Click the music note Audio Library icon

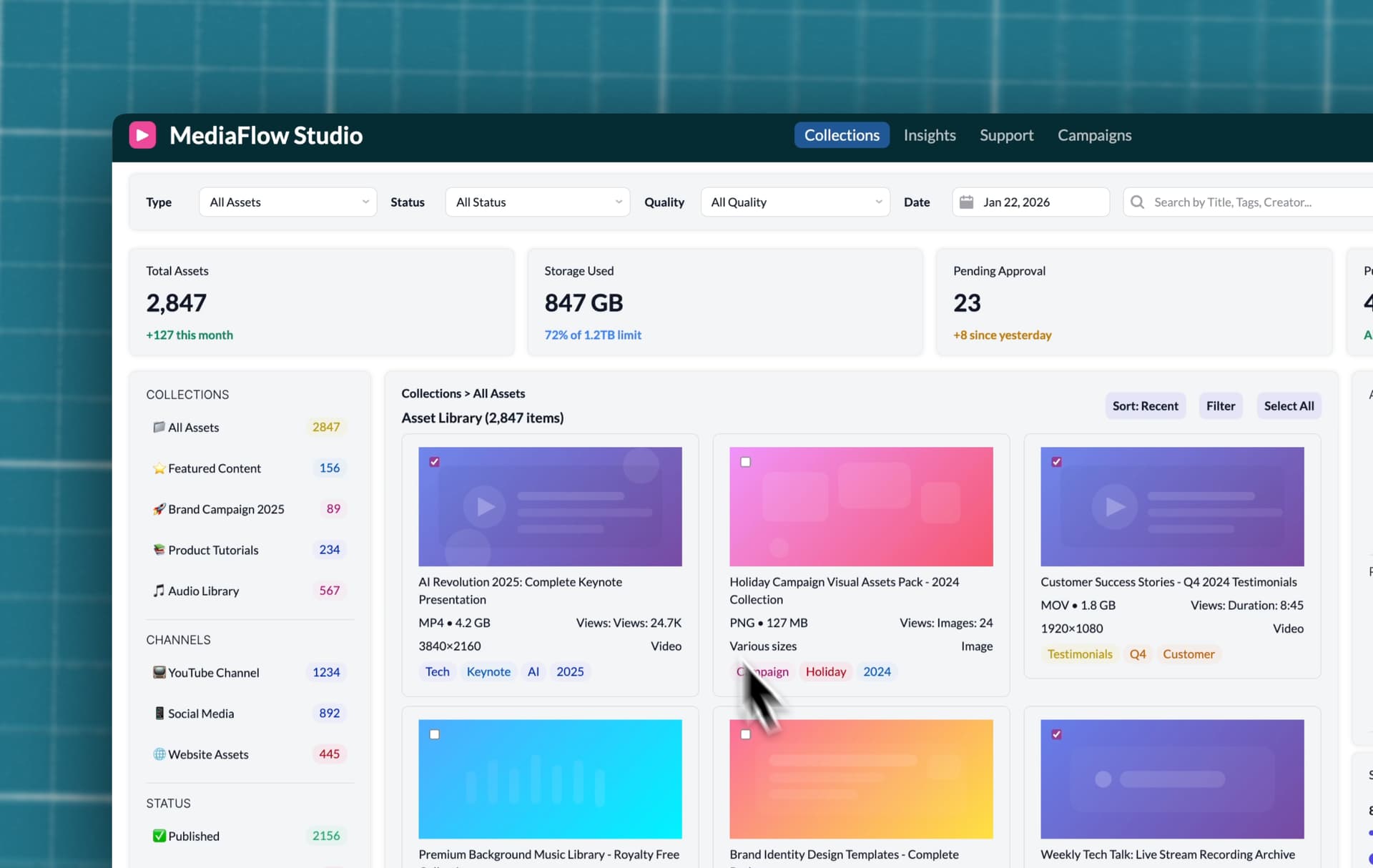click(x=159, y=591)
